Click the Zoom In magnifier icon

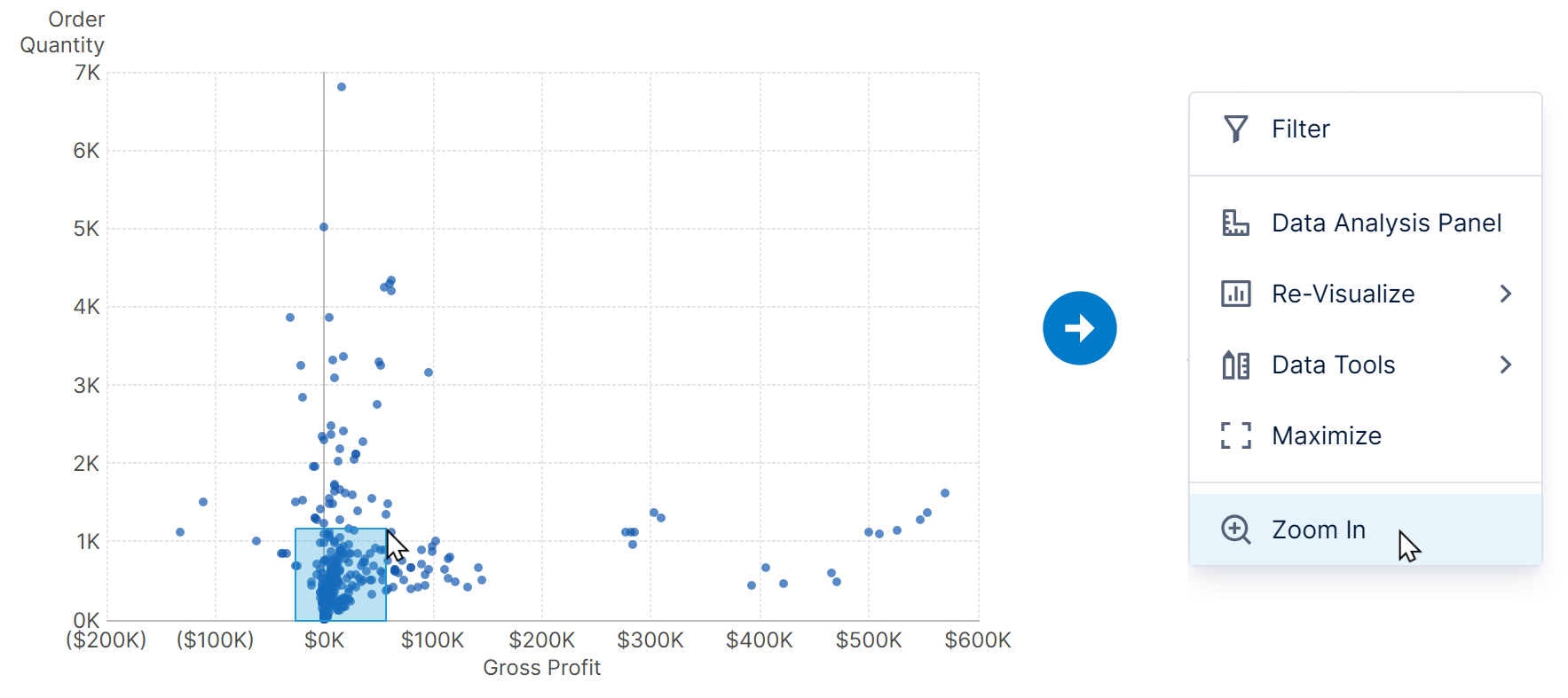pyautogui.click(x=1235, y=529)
